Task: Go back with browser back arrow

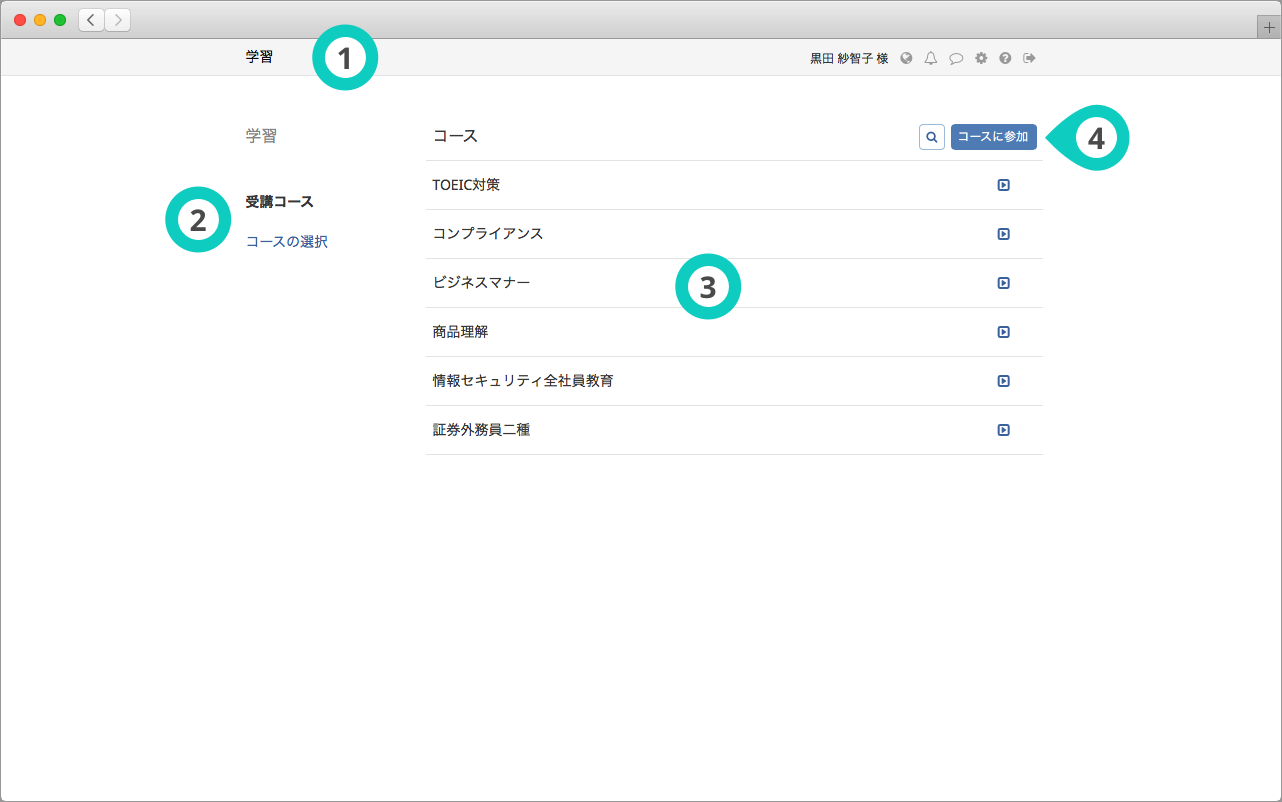Action: (91, 20)
